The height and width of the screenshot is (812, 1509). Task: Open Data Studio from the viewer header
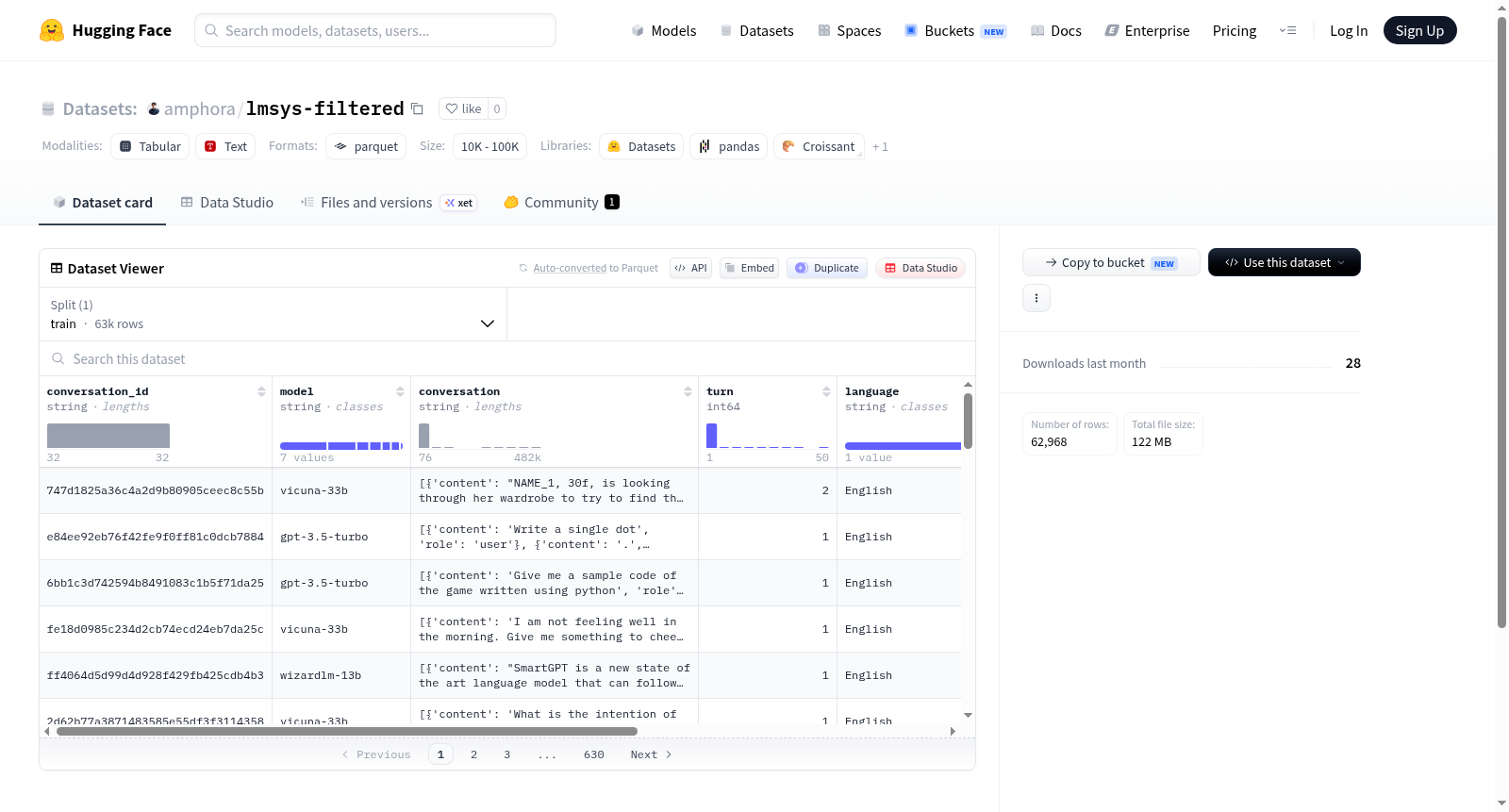click(x=920, y=268)
